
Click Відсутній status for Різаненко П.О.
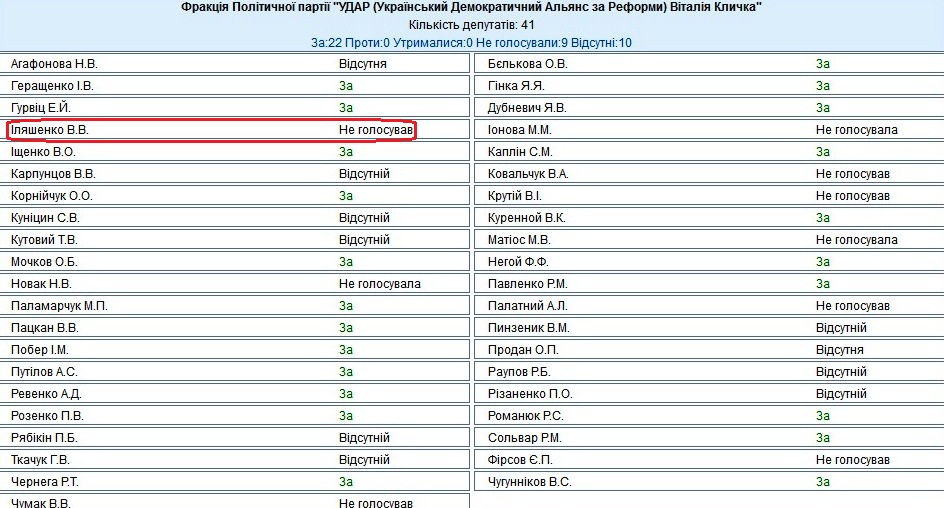click(841, 394)
